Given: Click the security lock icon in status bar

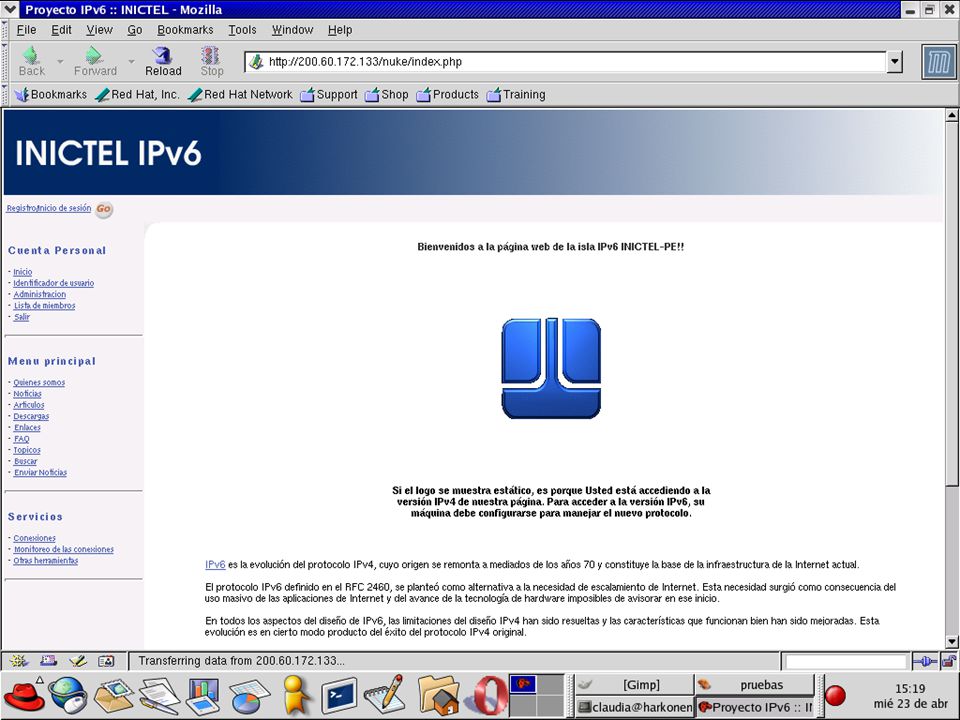Looking at the screenshot, I should coord(949,661).
